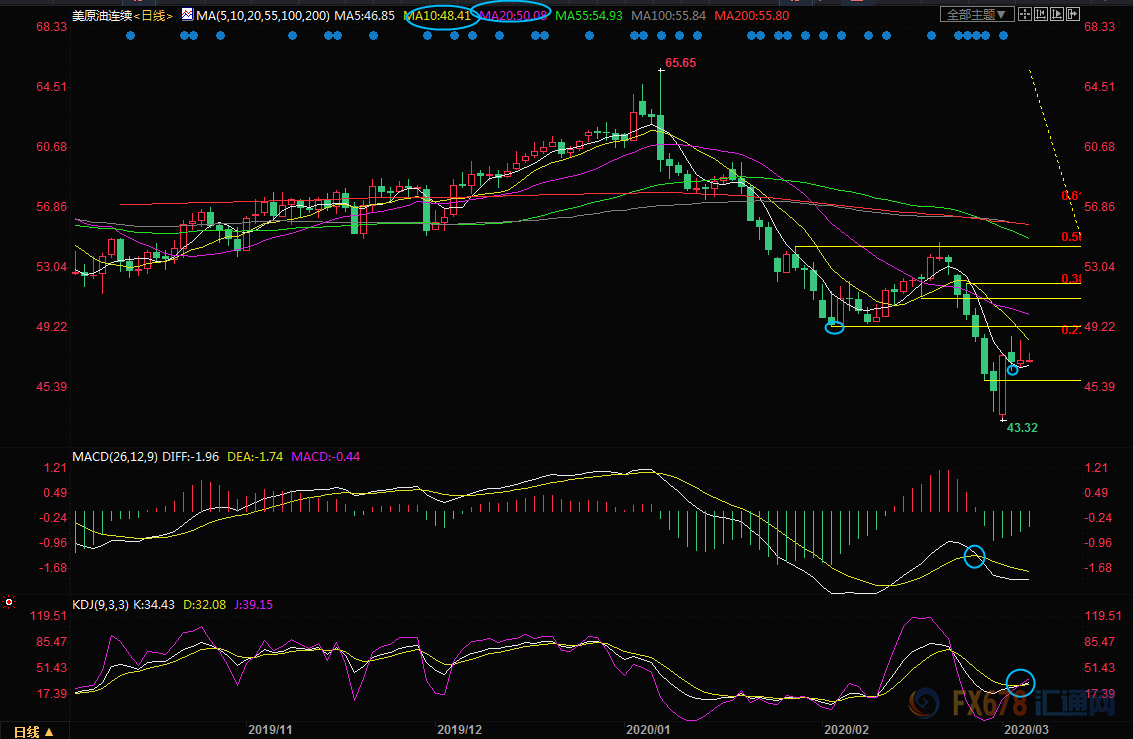Click the rightmost blue event dot at chart top
This screenshot has width=1133, height=739.
(x=1002, y=35)
